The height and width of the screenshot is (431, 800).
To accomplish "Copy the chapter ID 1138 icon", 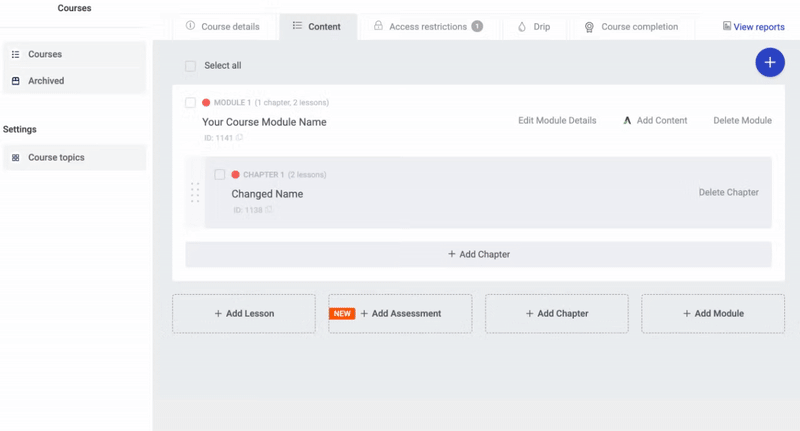I will click(x=269, y=210).
